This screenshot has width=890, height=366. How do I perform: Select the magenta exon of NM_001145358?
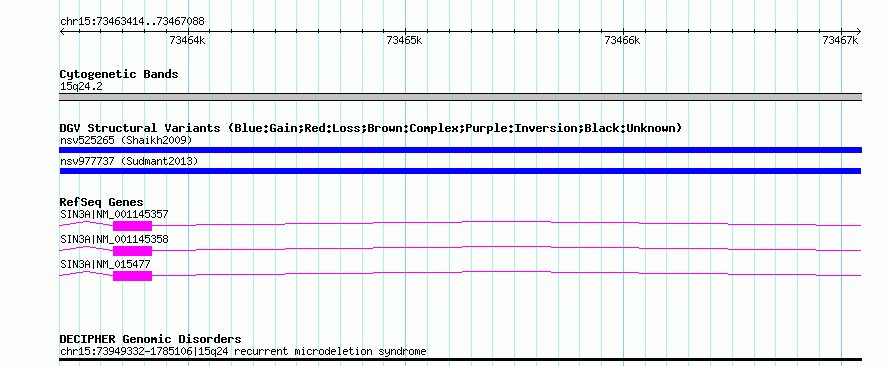pyautogui.click(x=133, y=251)
